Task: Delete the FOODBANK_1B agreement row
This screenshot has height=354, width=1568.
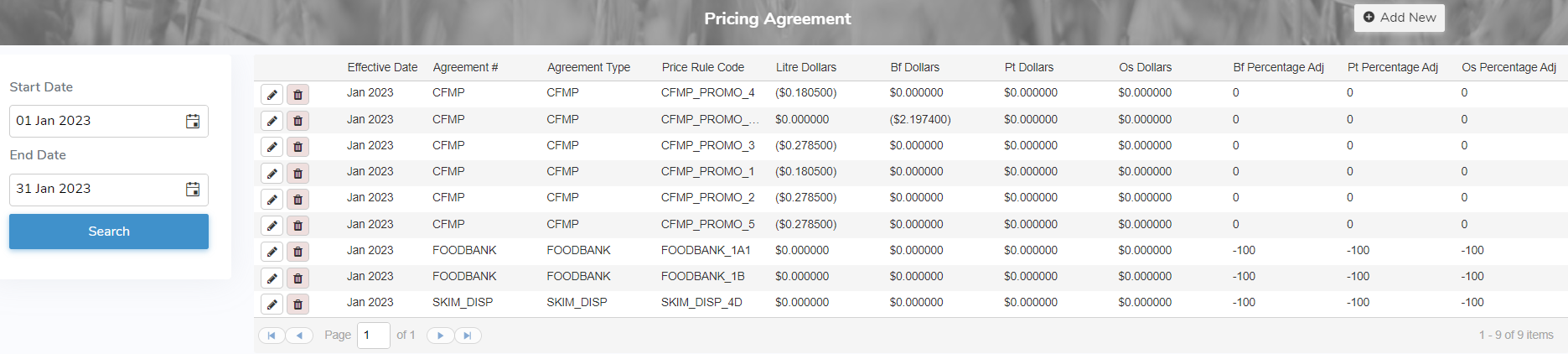Action: click(298, 278)
